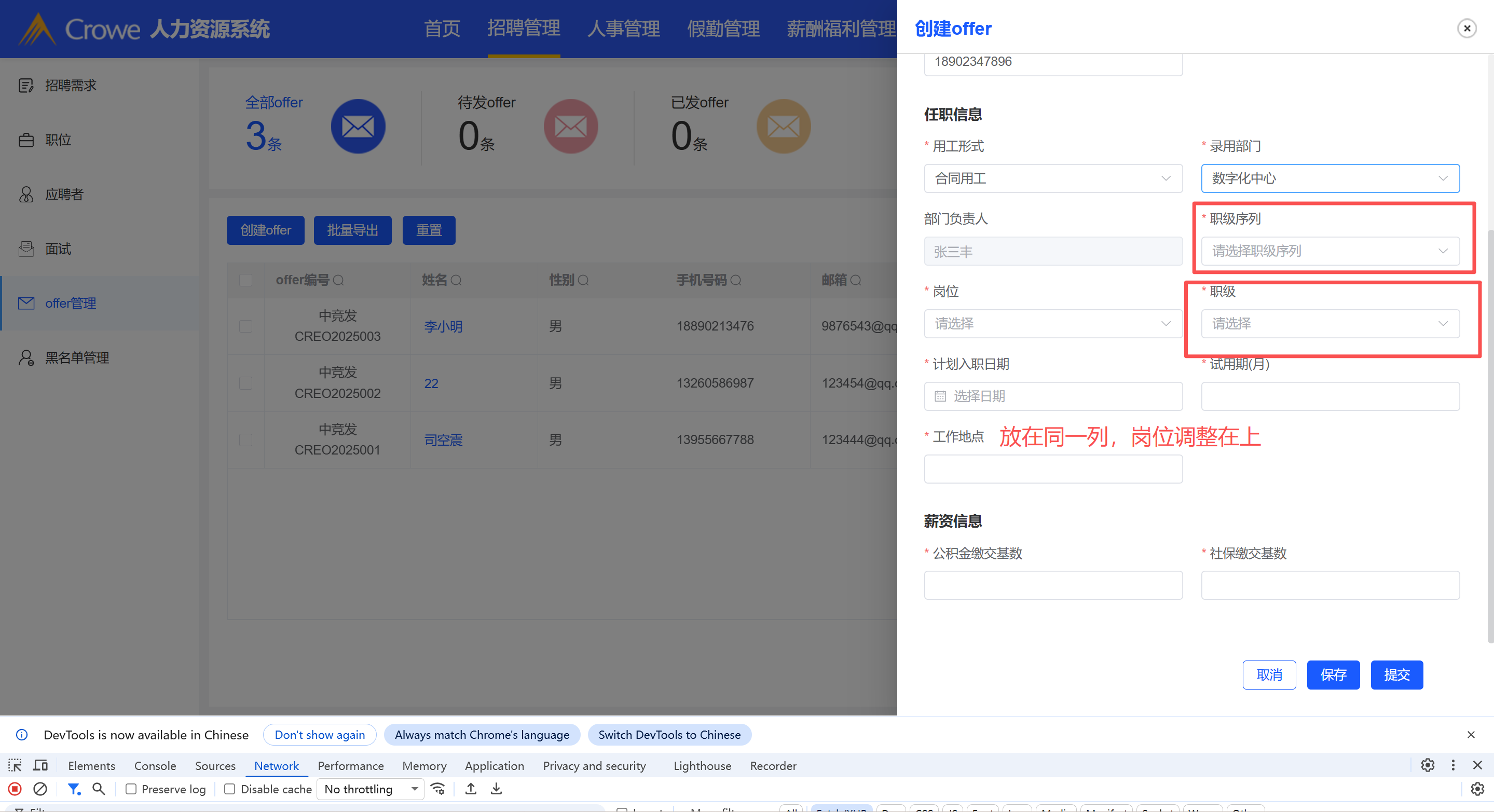The width and height of the screenshot is (1494, 812).
Task: Open the No throttling dropdown
Action: (x=371, y=789)
